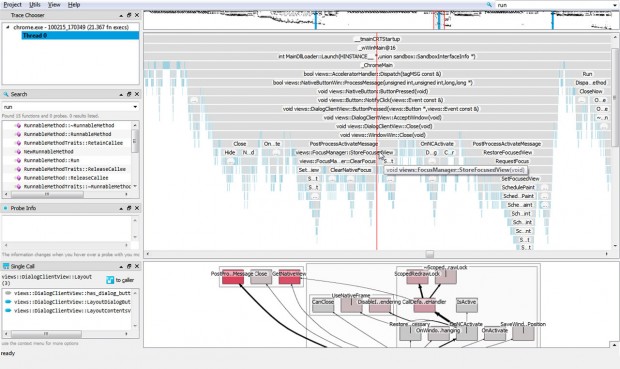620x369 pixels.
Task: Select the OnNCActivate call bar
Action: [437, 144]
